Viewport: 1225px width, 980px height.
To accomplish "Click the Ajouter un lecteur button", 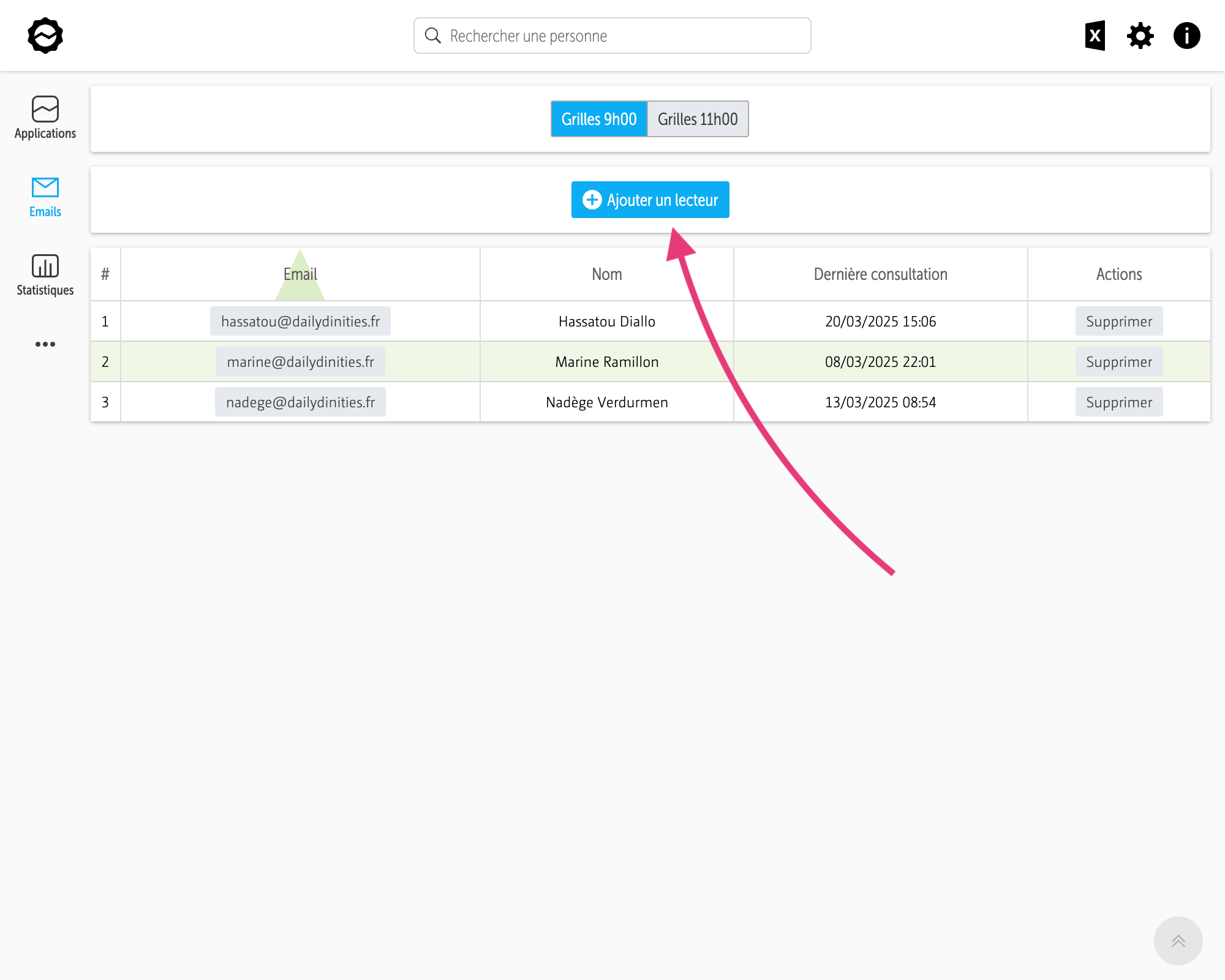I will click(650, 200).
